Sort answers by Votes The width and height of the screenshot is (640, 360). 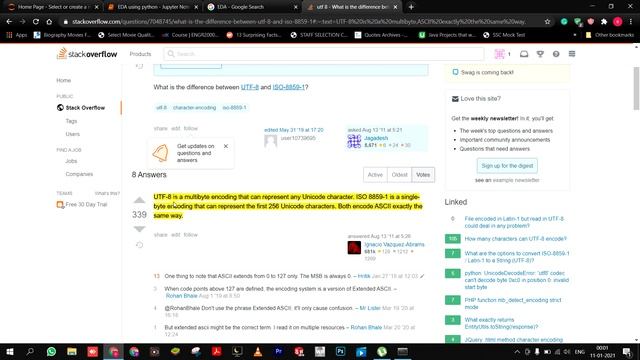point(423,175)
